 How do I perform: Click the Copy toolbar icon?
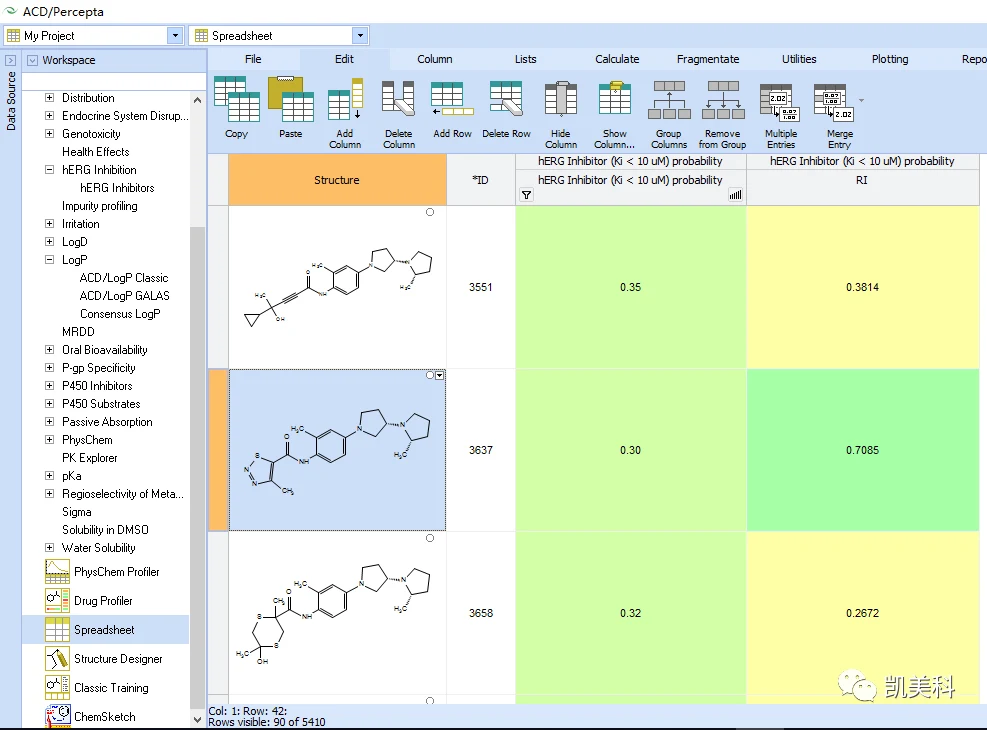coord(237,99)
